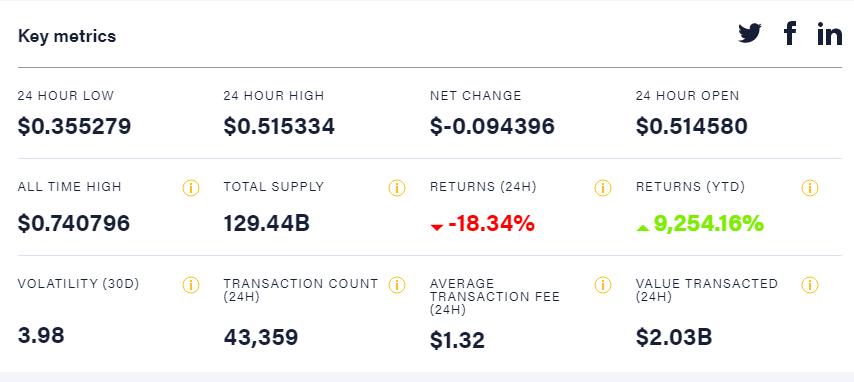
Task: Click info icon beside Volatility (30D)
Action: point(191,285)
